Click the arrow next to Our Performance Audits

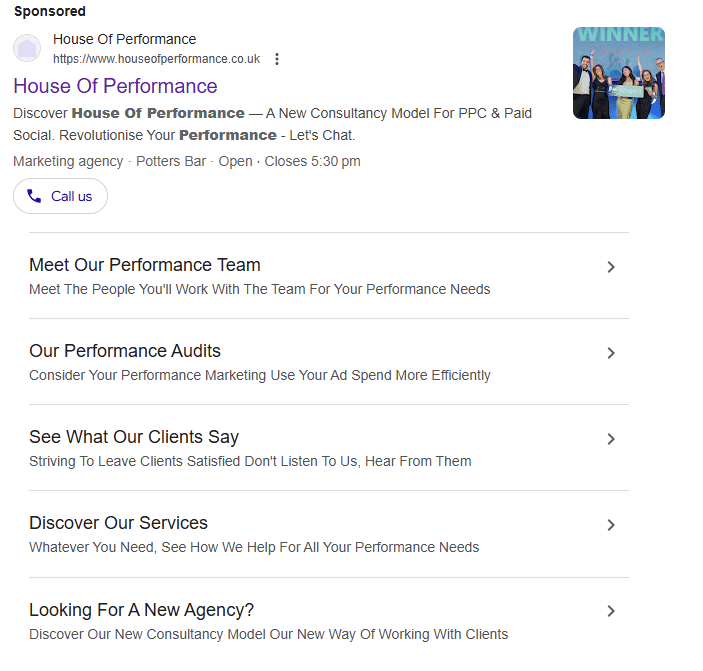click(611, 353)
